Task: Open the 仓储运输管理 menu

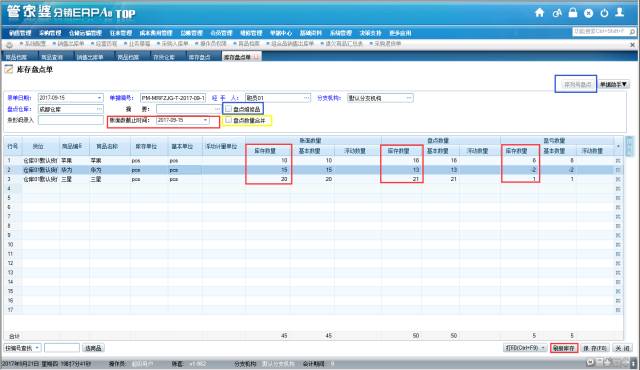Action: [x=85, y=33]
